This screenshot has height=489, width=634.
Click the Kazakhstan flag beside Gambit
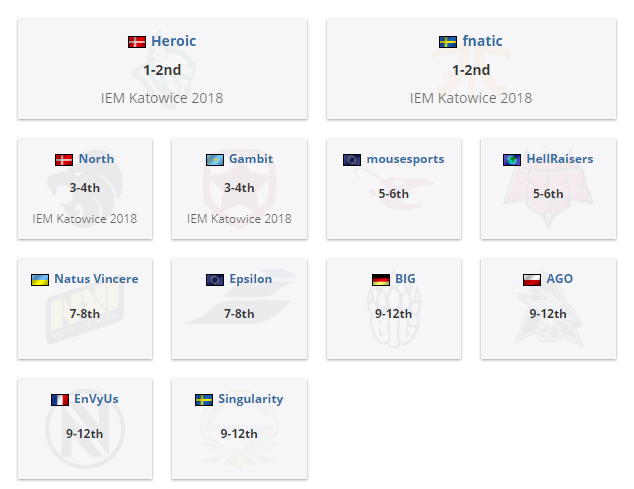point(215,160)
